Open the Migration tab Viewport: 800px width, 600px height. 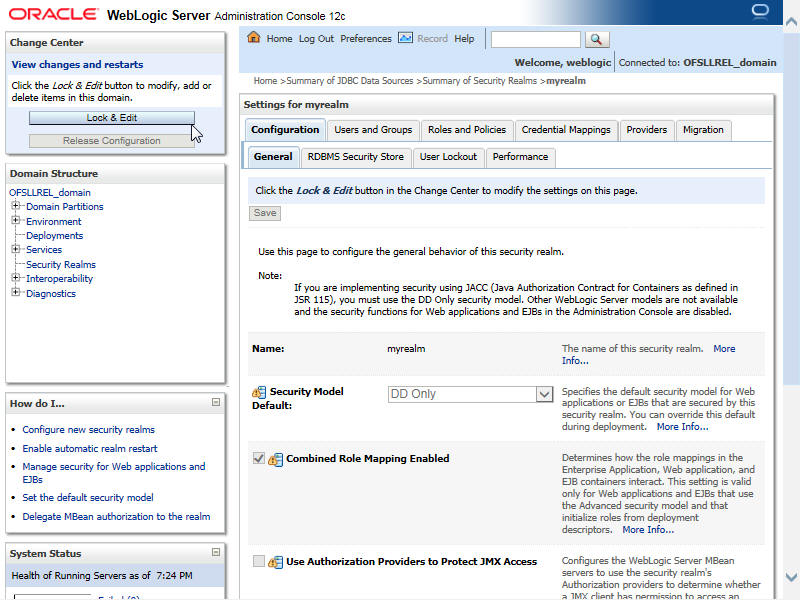[x=703, y=130]
